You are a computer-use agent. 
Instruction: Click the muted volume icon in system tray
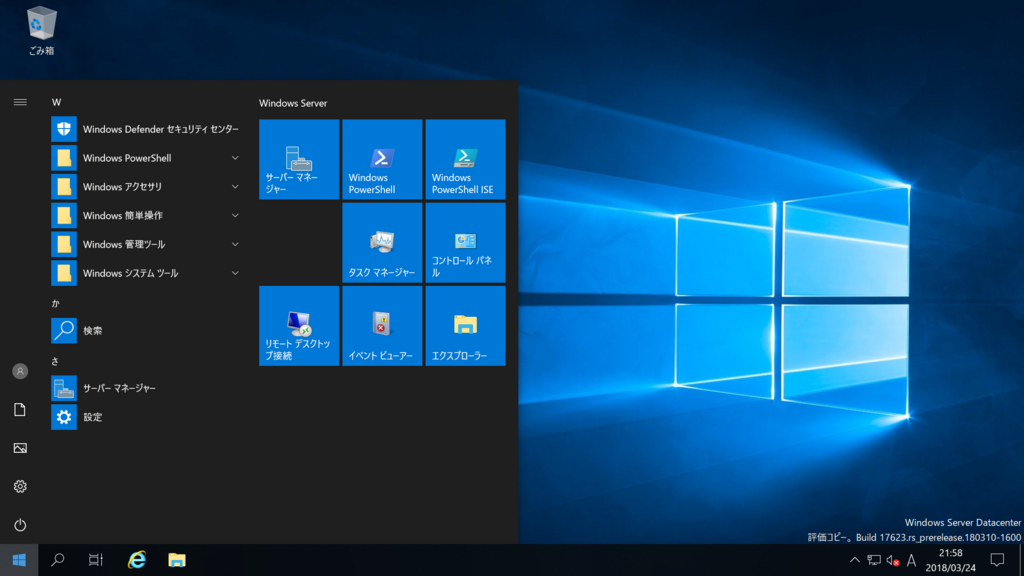tap(893, 561)
